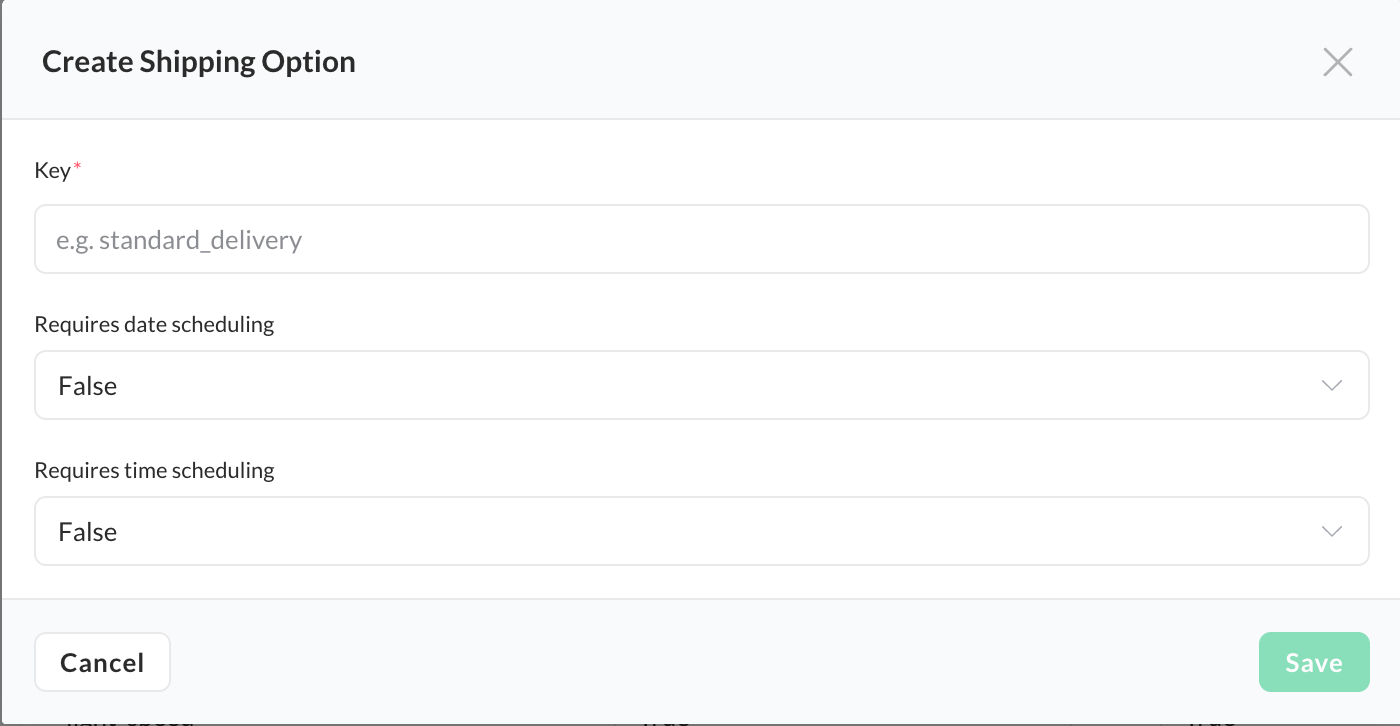1400x726 pixels.
Task: Click the X icon in dialog header
Action: click(x=1337, y=62)
